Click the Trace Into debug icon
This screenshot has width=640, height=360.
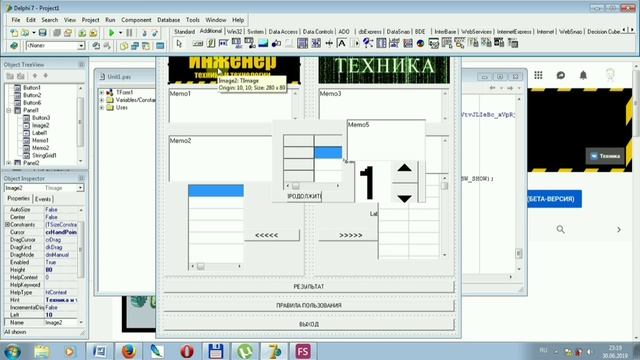pos(144,33)
